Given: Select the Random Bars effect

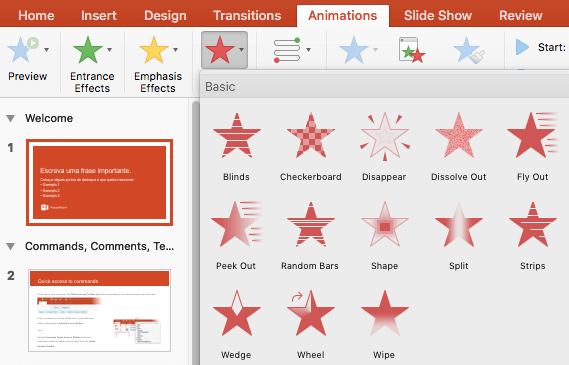Looking at the screenshot, I should 310,235.
